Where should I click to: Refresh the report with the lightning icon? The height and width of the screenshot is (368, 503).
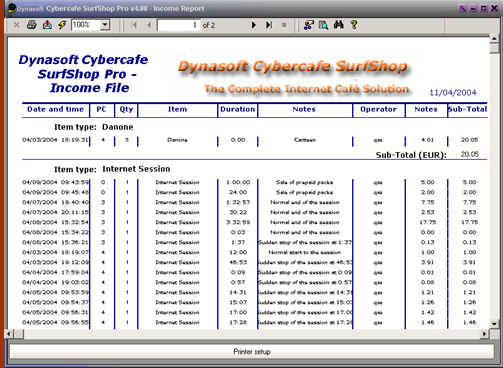(x=62, y=25)
